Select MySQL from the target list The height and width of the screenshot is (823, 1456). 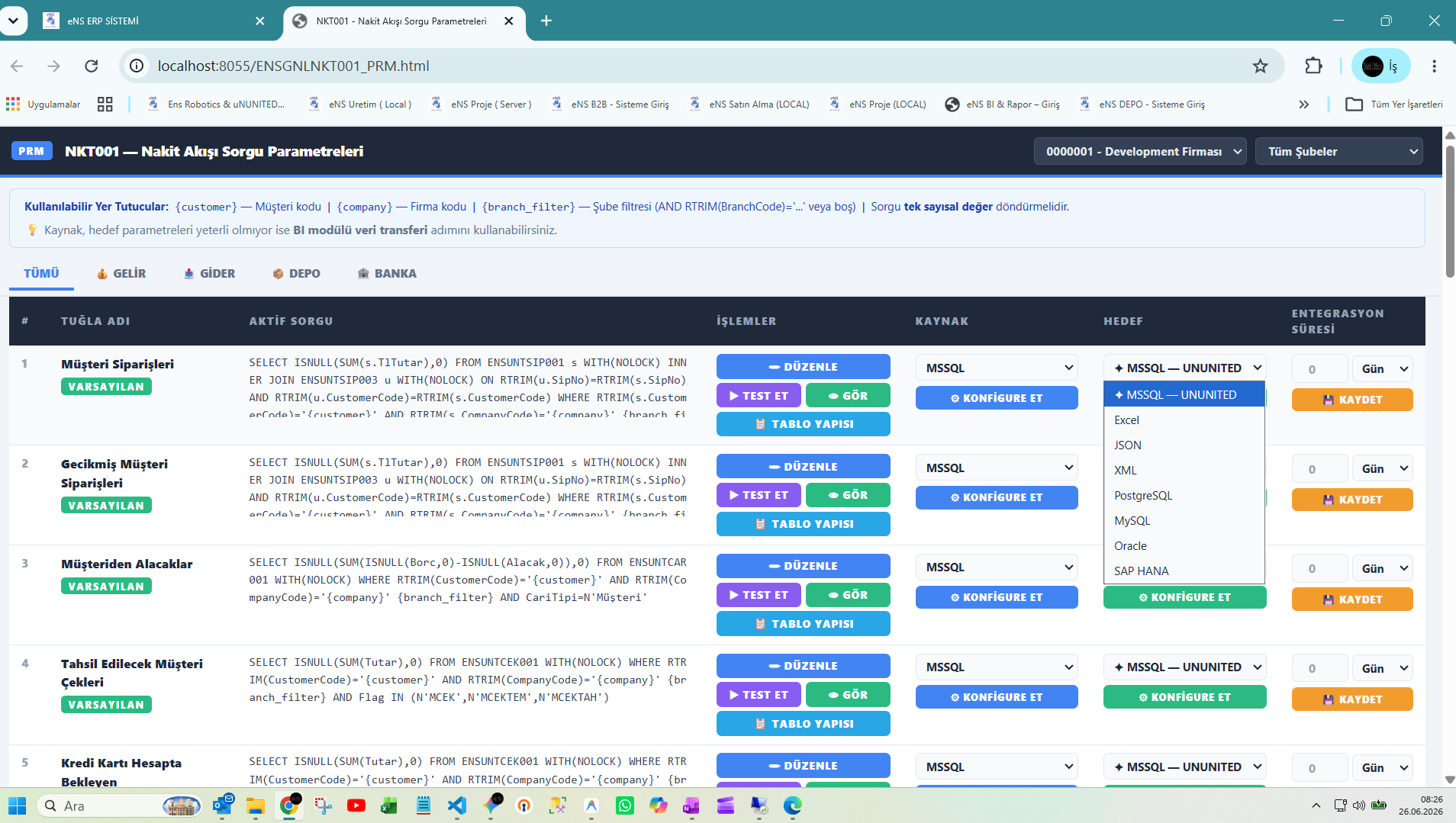pyautogui.click(x=1184, y=521)
